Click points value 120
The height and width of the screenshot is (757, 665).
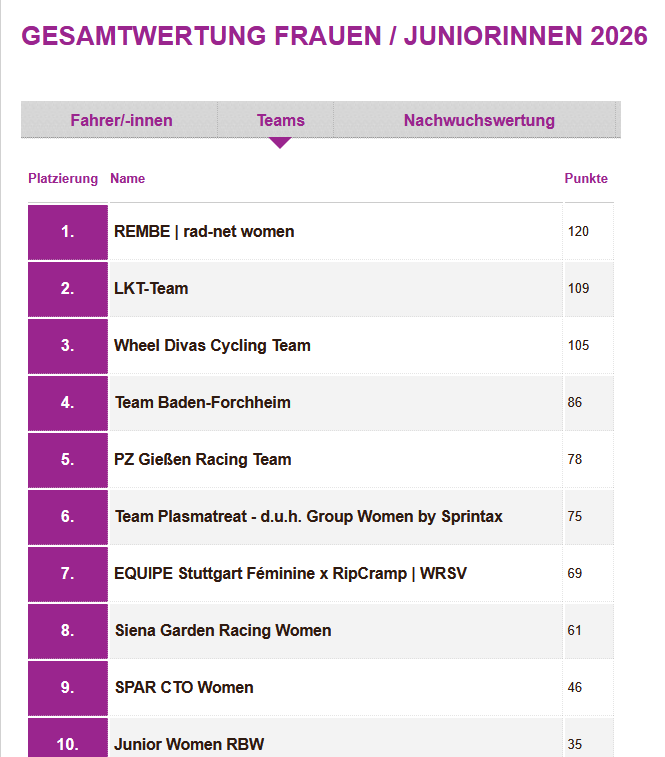[x=578, y=232]
